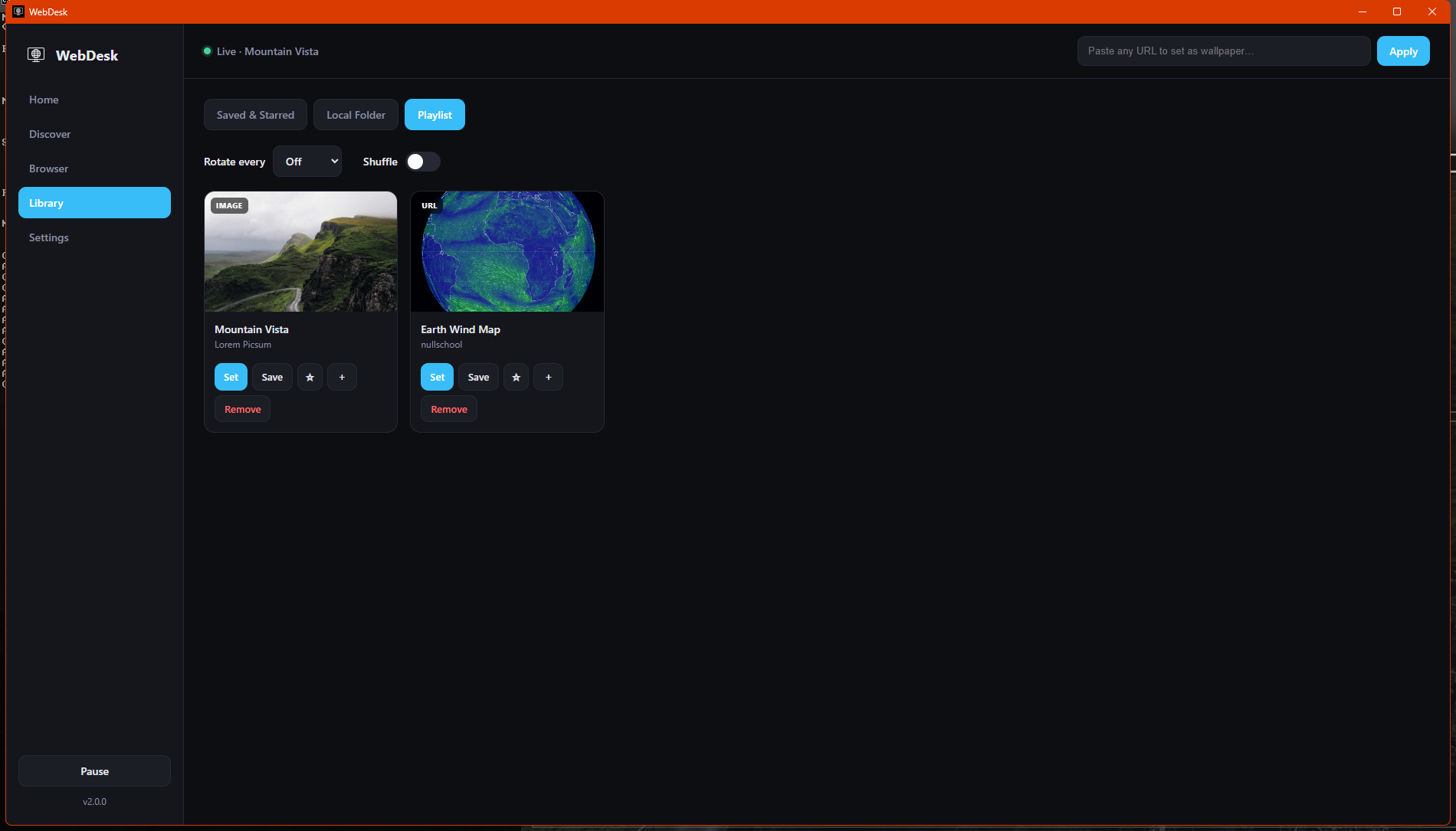Save the Earth Wind Map wallpaper

[x=478, y=377]
